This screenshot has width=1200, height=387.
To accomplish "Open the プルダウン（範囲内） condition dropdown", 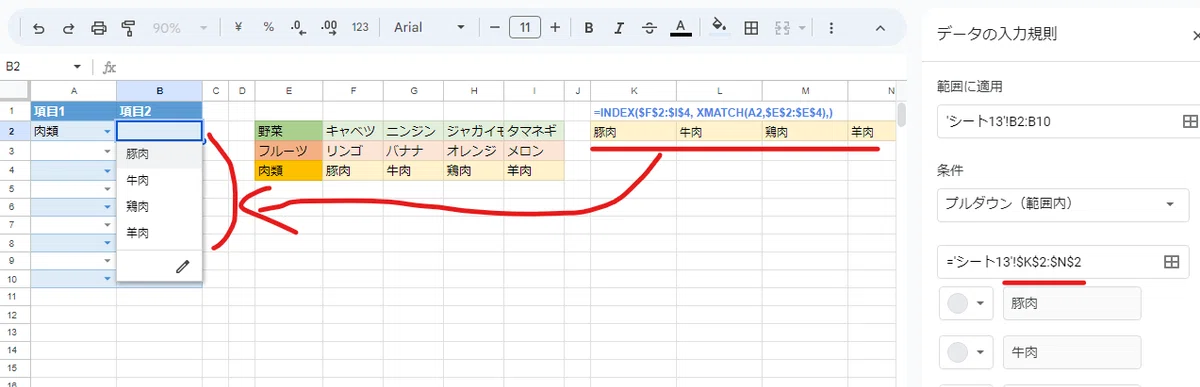I will 1063,205.
